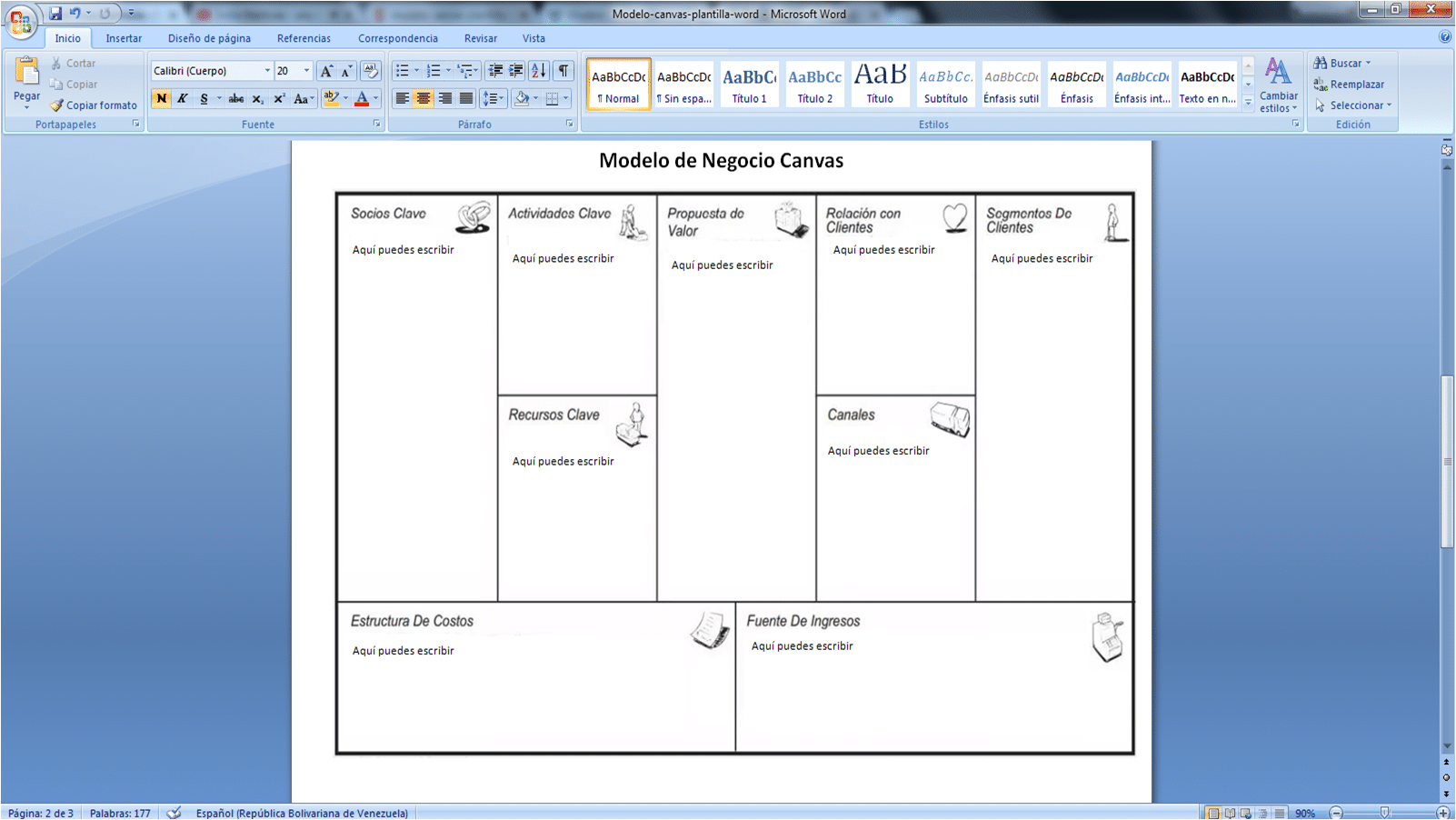Open Cambiar estilos

1279,85
